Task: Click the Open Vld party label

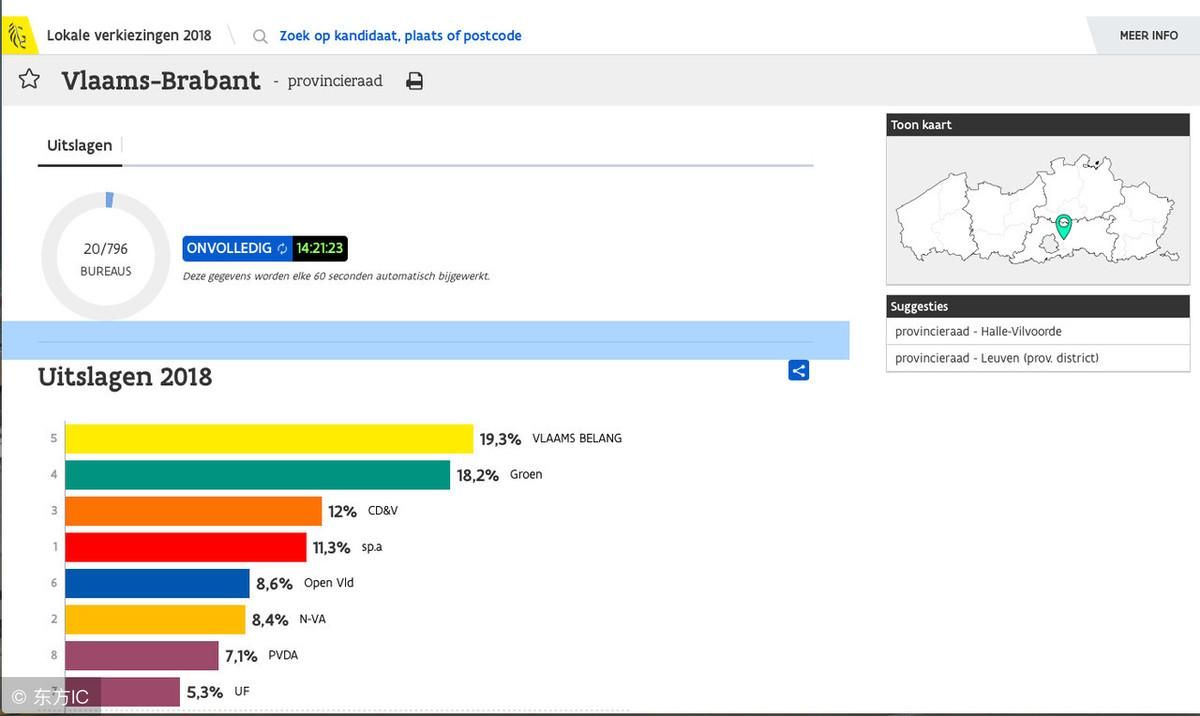Action: point(329,582)
